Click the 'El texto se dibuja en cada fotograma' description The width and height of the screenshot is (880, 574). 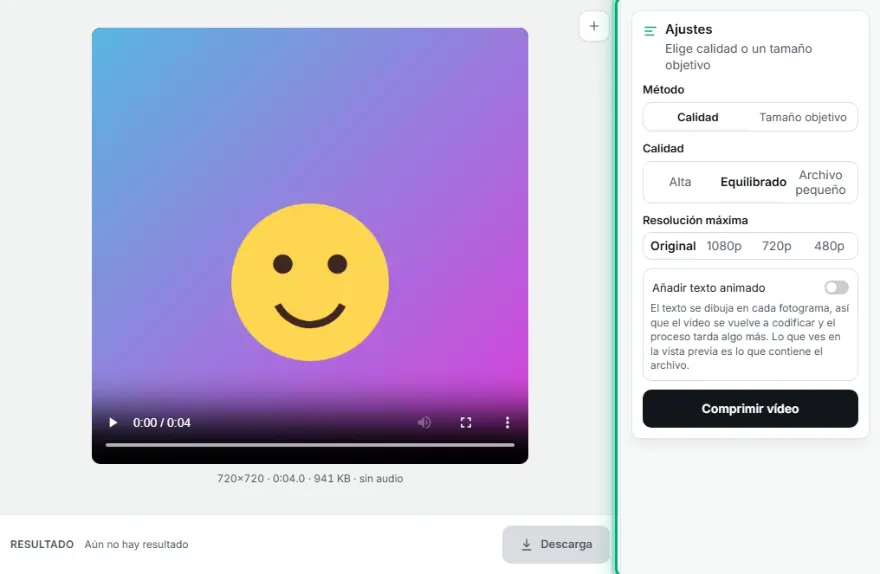[749, 337]
